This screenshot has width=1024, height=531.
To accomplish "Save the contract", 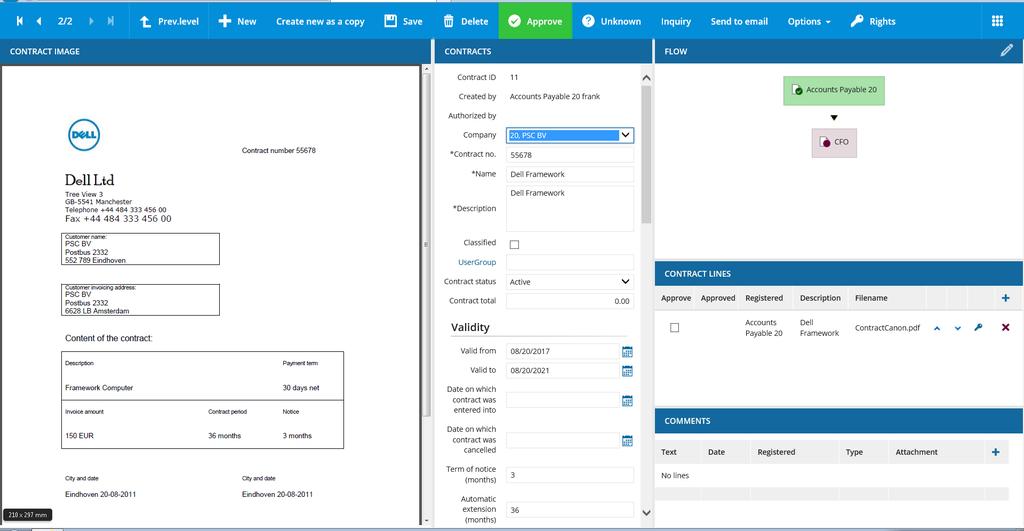I will tap(403, 21).
